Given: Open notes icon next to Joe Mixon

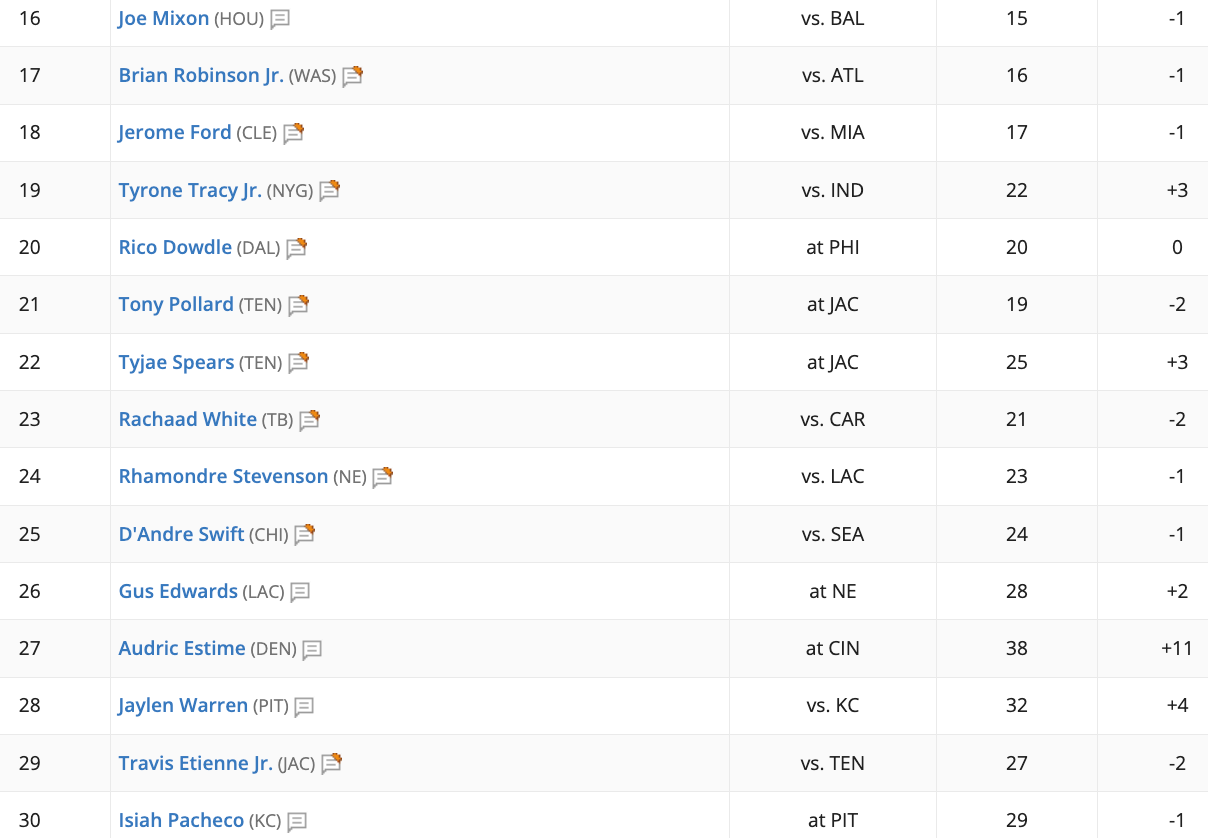Looking at the screenshot, I should tap(280, 19).
